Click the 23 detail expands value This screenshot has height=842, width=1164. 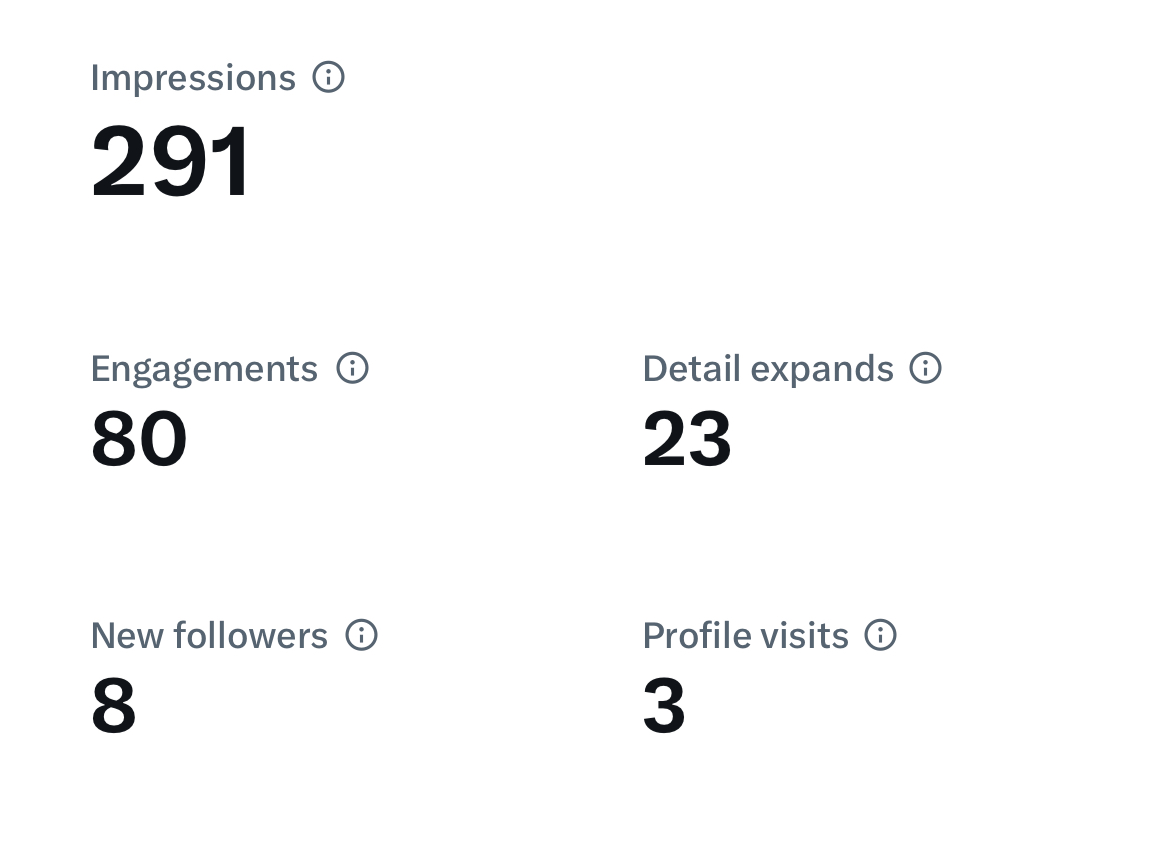(687, 439)
